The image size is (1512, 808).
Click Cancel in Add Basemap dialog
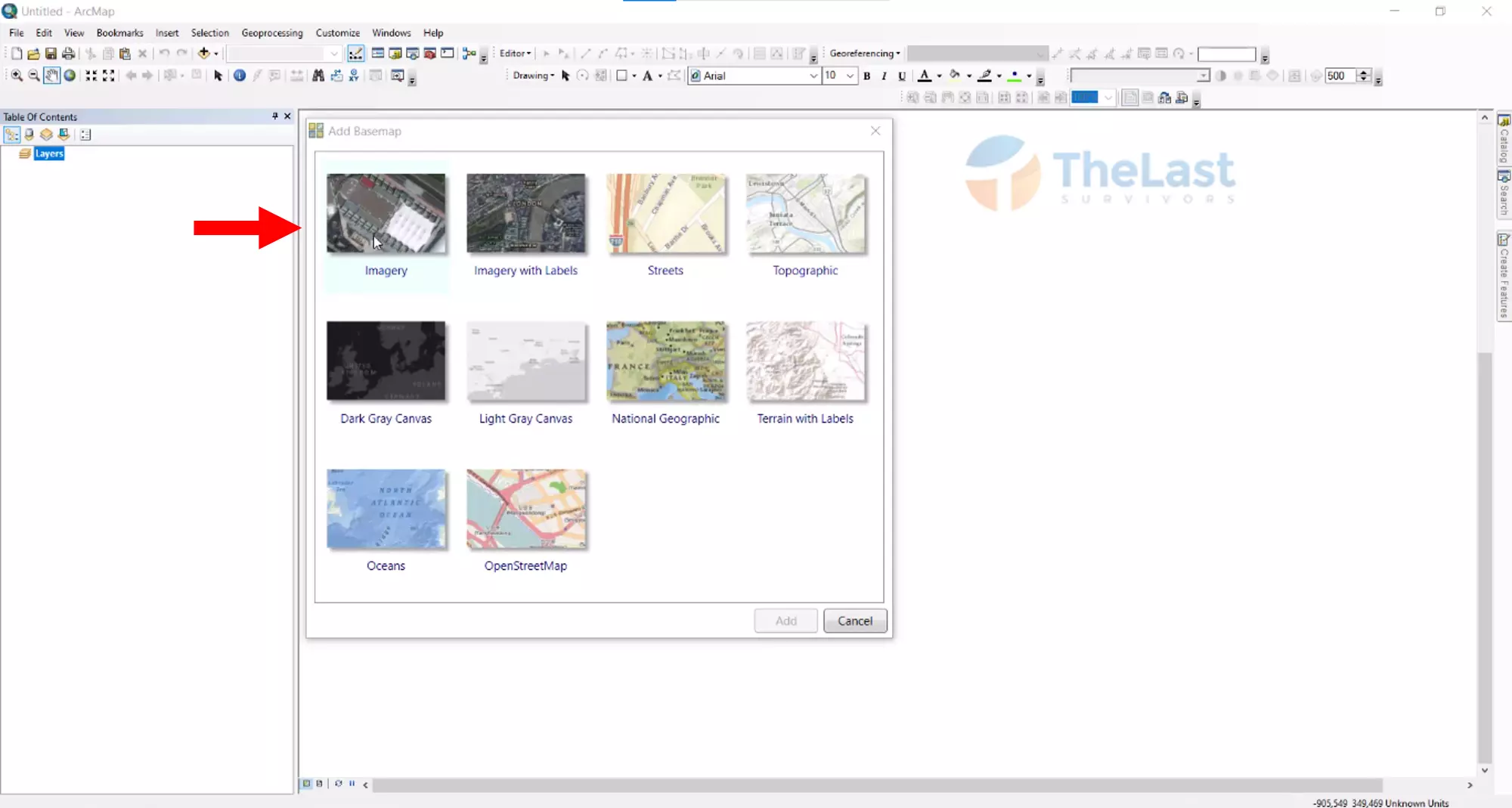(855, 621)
